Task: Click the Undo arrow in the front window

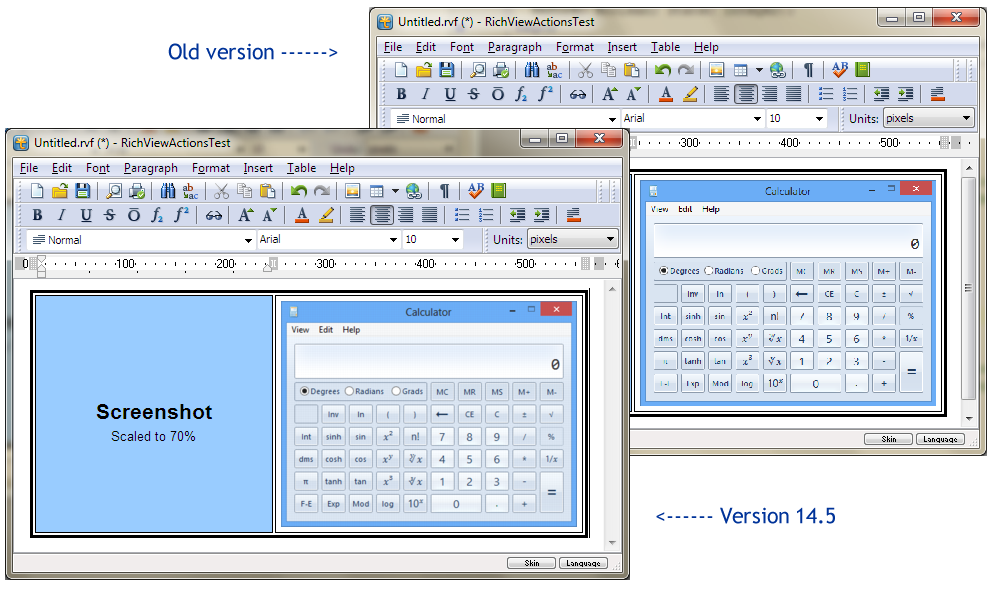Action: (x=298, y=191)
